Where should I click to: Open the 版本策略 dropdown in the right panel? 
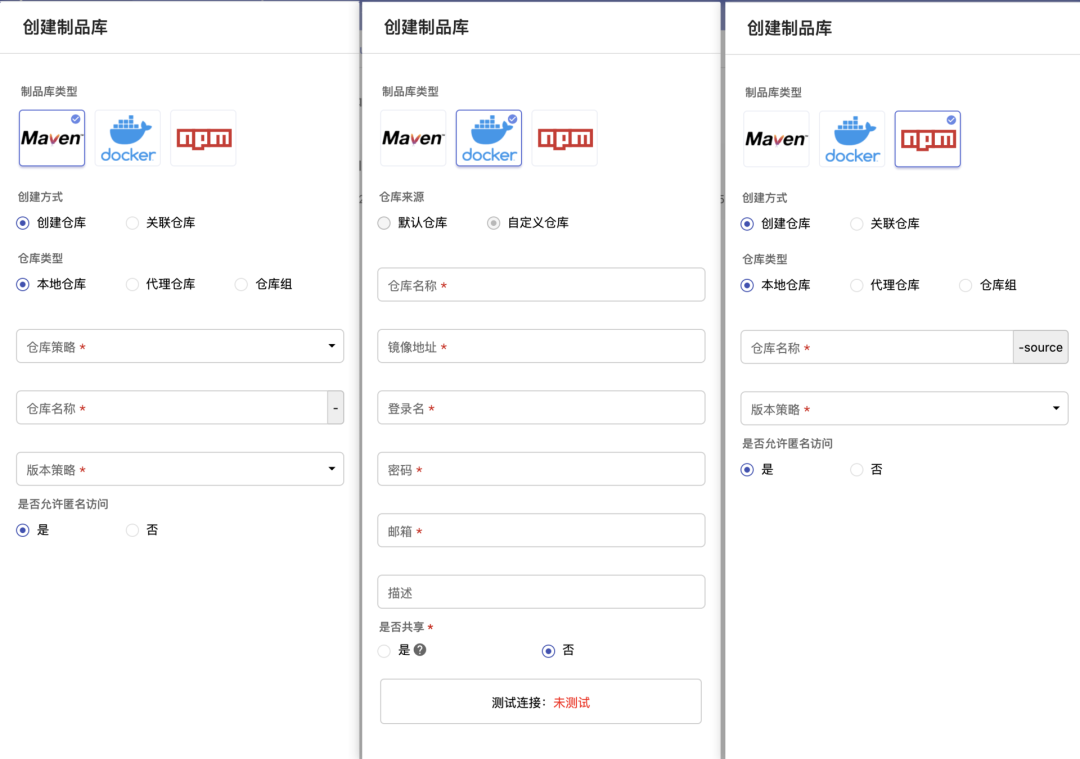click(x=904, y=409)
